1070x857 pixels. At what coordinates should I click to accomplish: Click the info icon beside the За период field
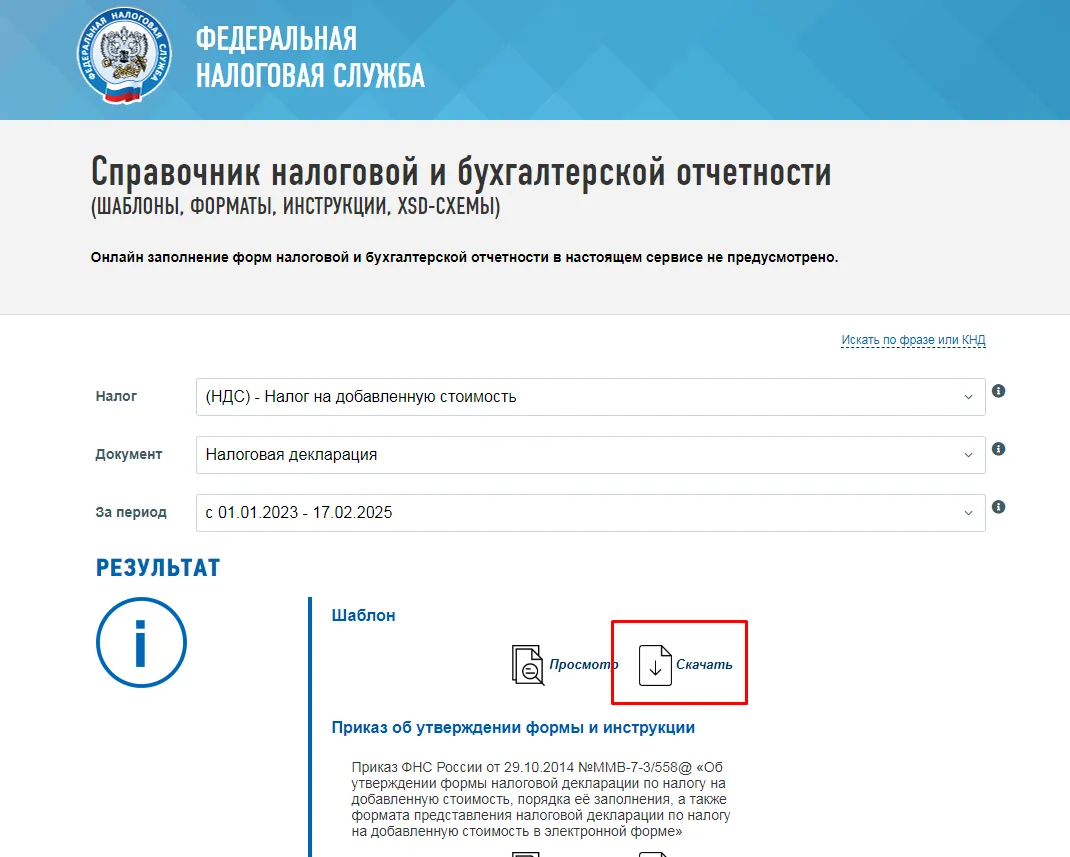[x=998, y=507]
